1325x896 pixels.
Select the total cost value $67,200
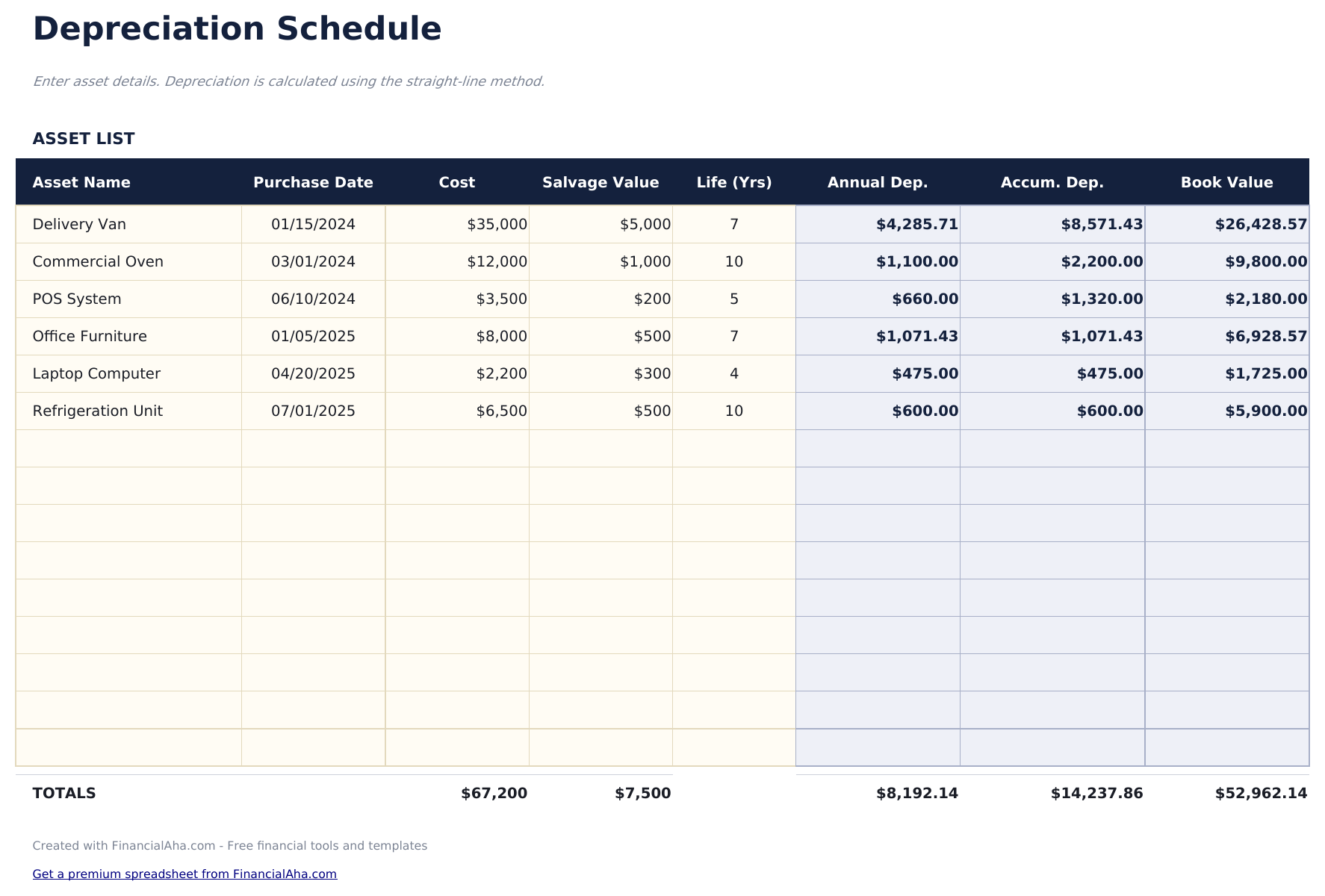(494, 793)
